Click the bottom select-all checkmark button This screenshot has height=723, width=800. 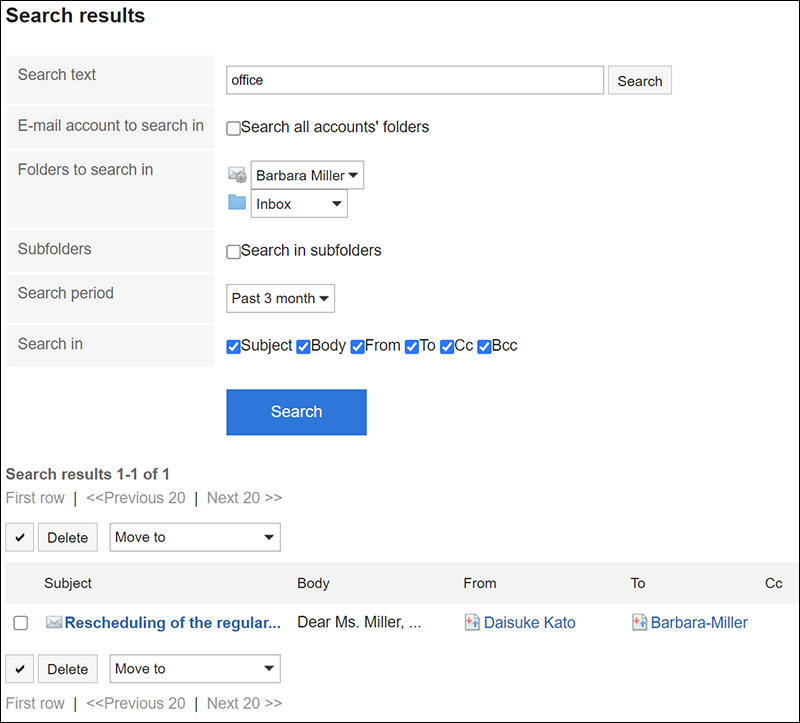(x=20, y=669)
